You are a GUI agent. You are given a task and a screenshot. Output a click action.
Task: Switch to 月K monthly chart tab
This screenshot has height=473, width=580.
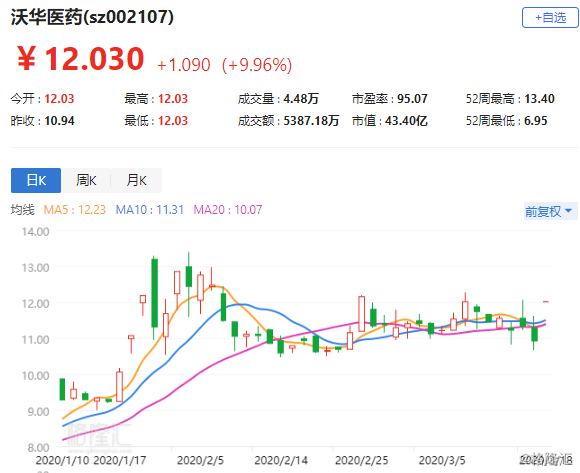click(136, 180)
